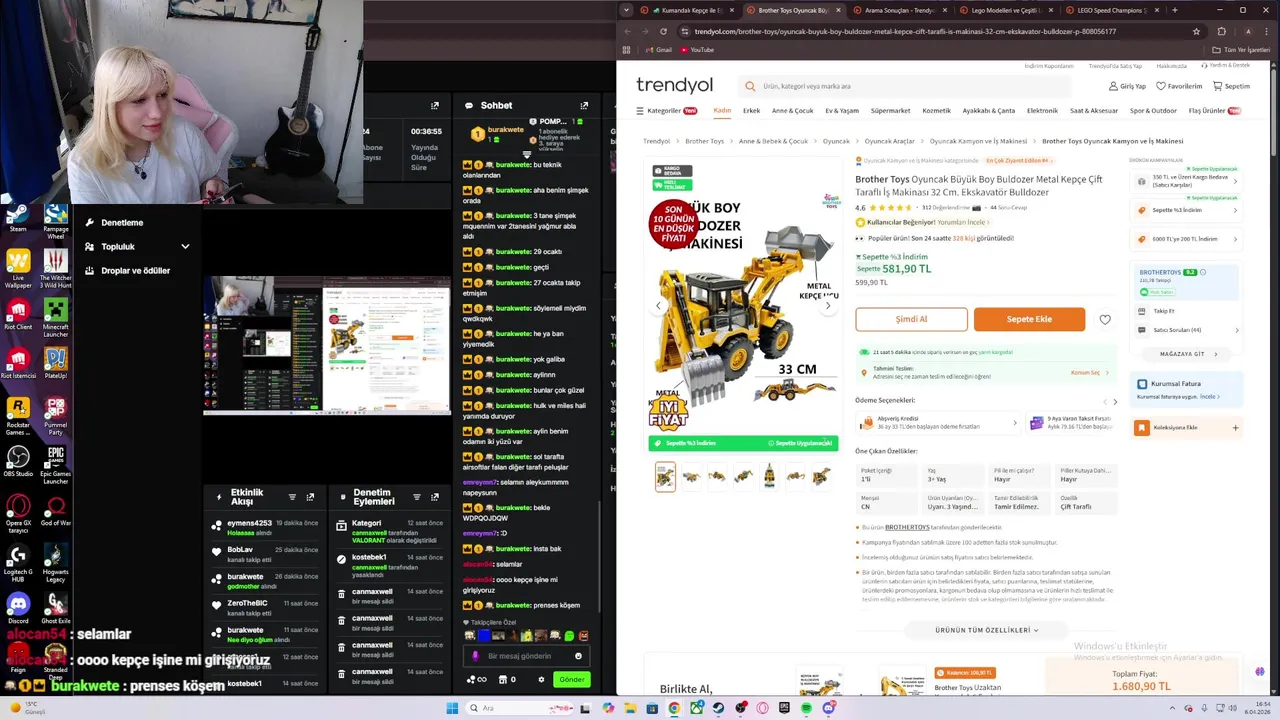Click Giriş Yap user login icon

[1127, 86]
